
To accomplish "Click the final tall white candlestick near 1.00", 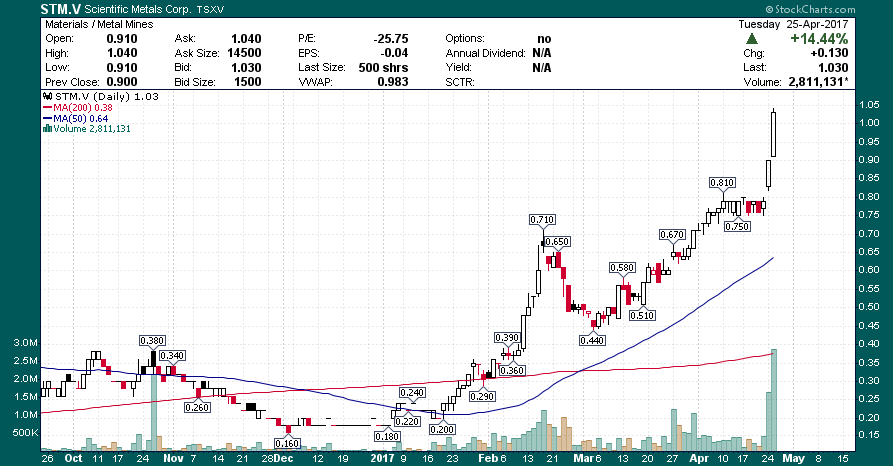I will [x=773, y=134].
